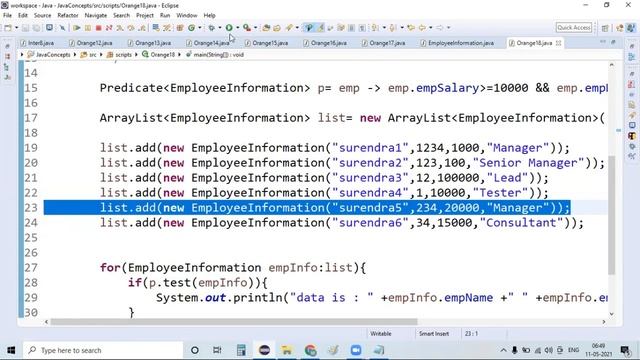Click the Last Edit Location arrow icon
The height and width of the screenshot is (360, 640).
coord(411,28)
